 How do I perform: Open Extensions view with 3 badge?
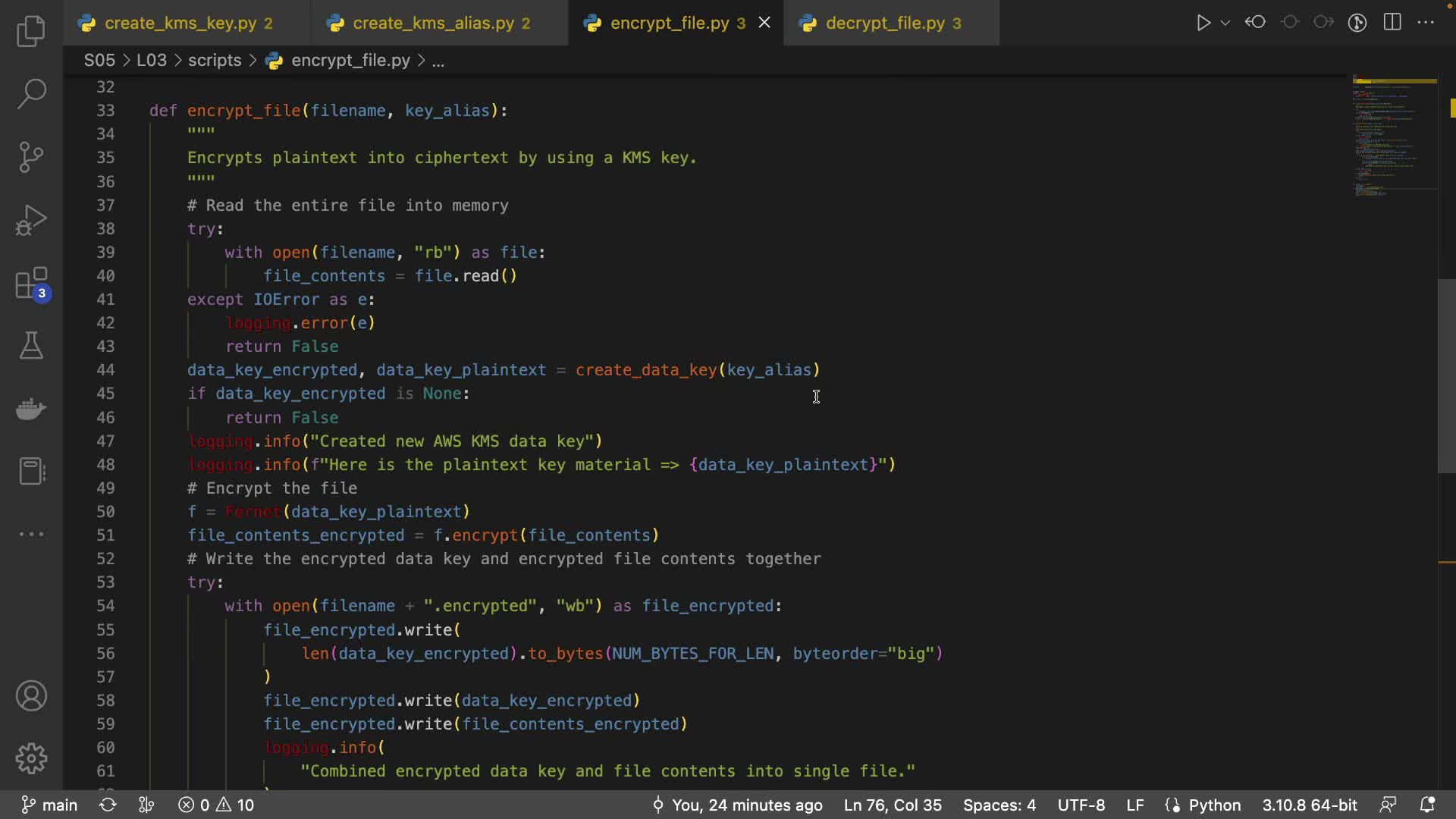pyautogui.click(x=31, y=284)
